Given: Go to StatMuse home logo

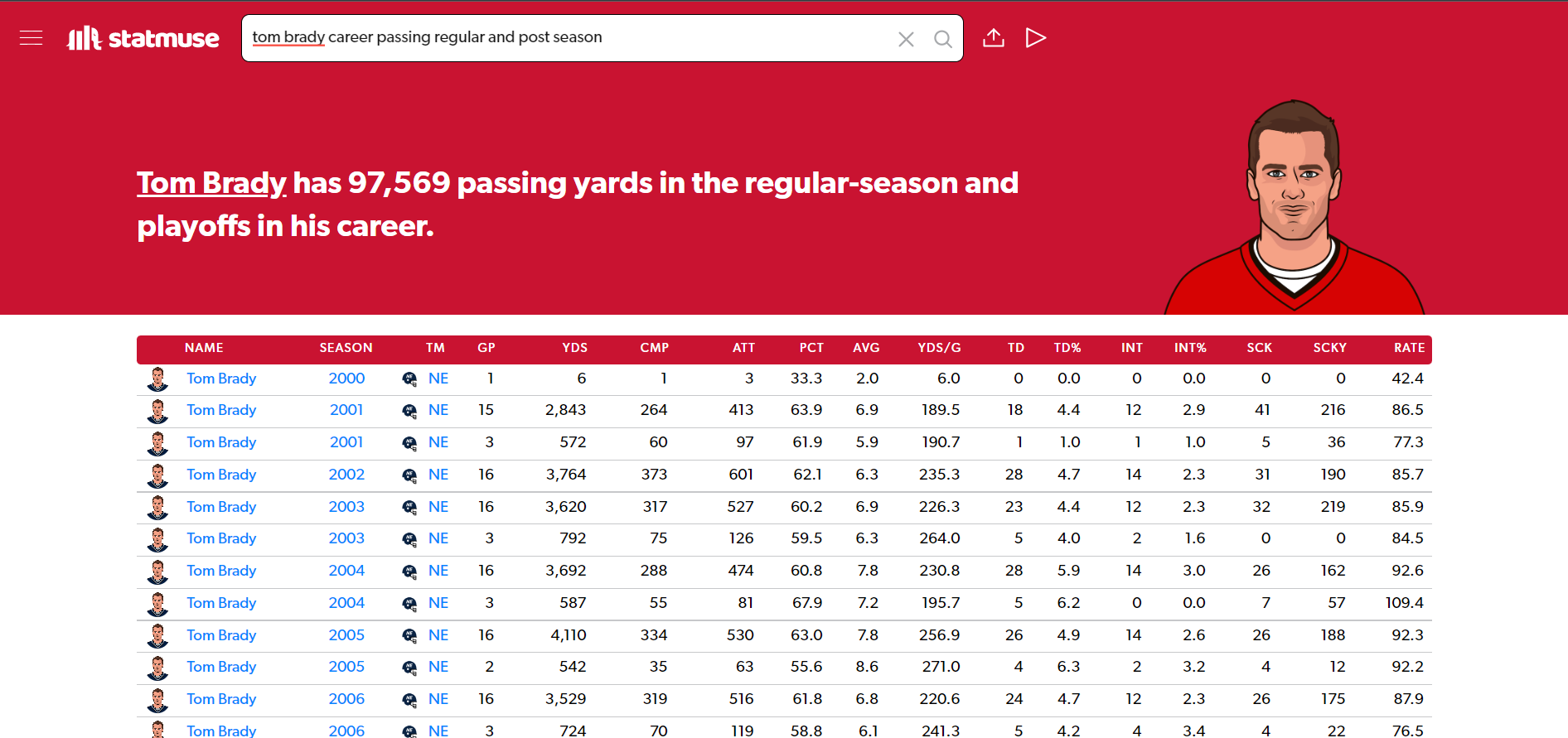Looking at the screenshot, I should [x=143, y=38].
